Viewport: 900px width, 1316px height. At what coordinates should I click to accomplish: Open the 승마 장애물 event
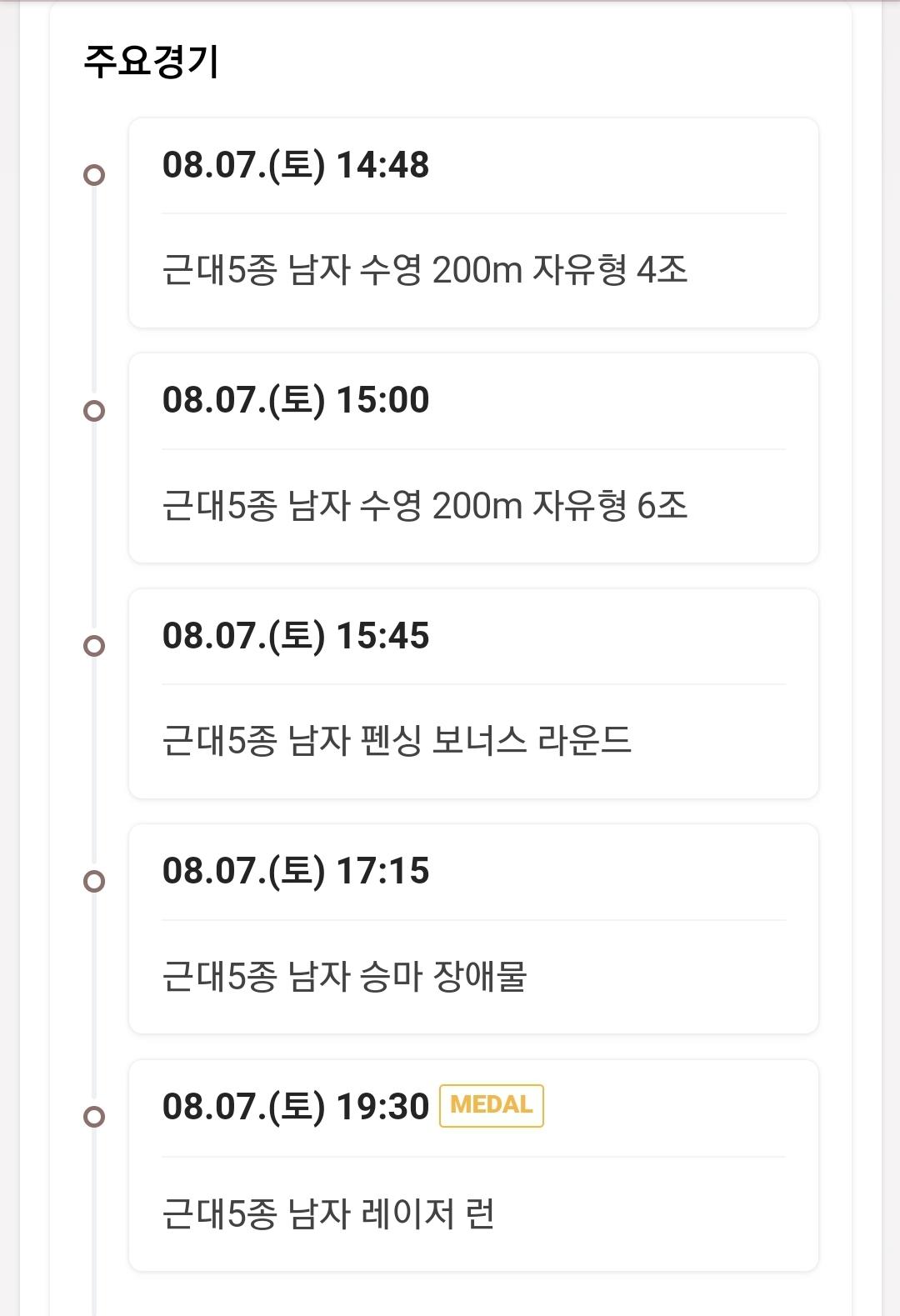click(x=344, y=976)
